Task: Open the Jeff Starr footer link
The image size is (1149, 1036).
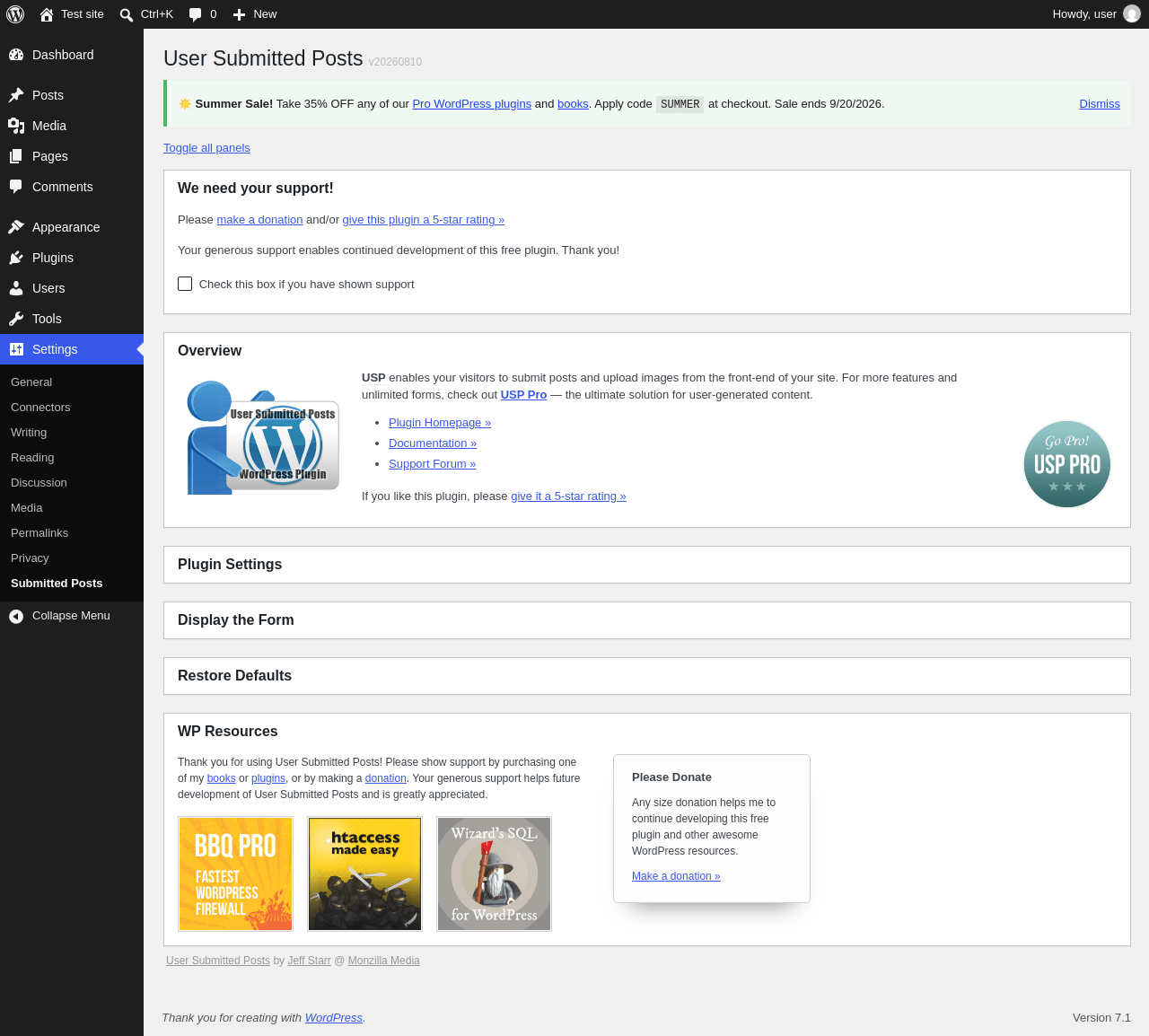Action: click(x=310, y=961)
